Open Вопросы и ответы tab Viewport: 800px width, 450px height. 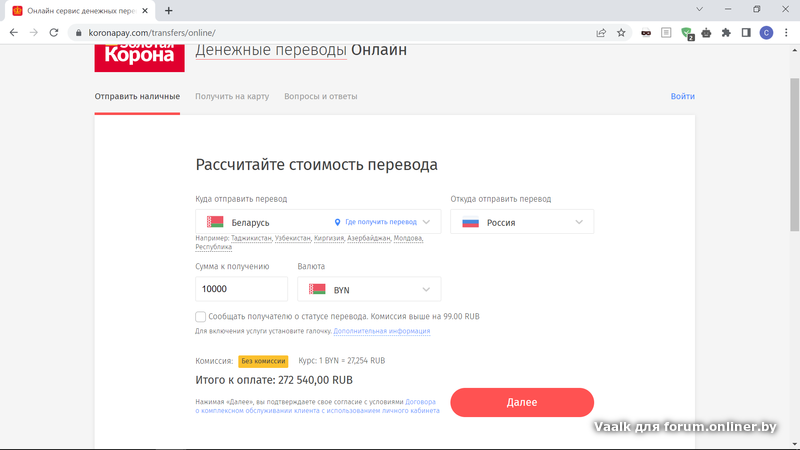coord(320,96)
